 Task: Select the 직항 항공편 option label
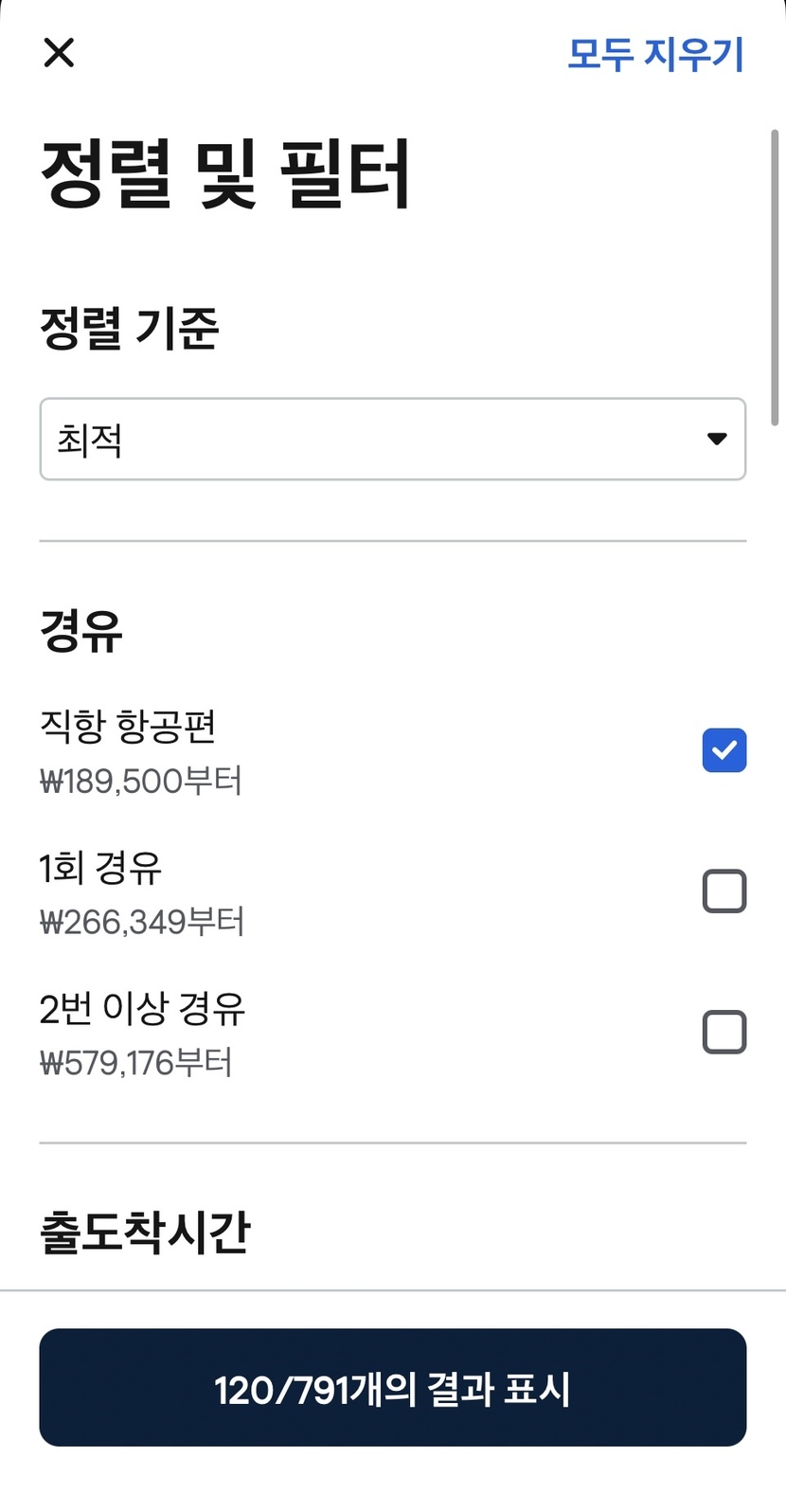128,727
